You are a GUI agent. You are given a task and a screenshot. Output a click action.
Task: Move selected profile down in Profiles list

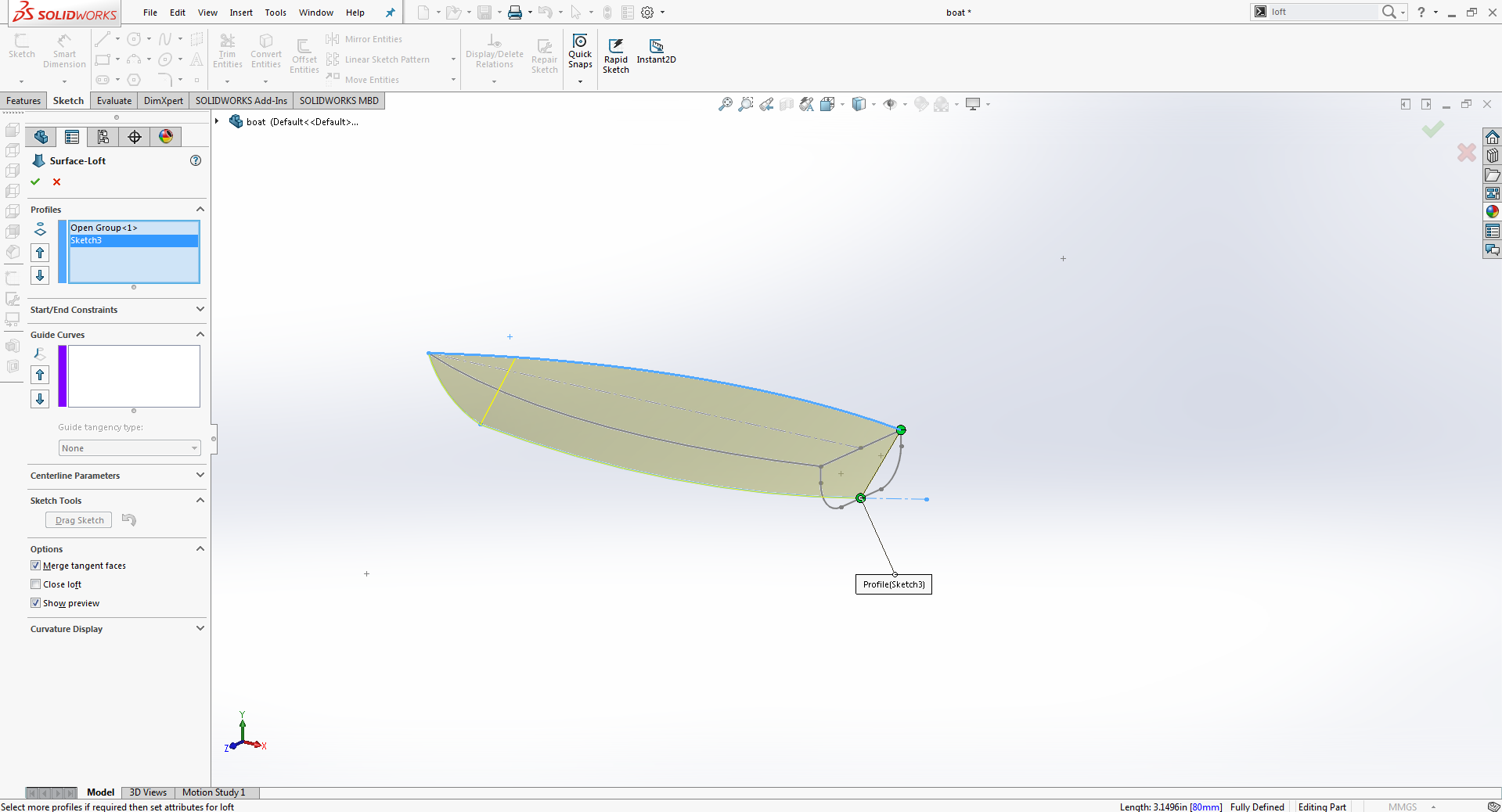coord(40,275)
